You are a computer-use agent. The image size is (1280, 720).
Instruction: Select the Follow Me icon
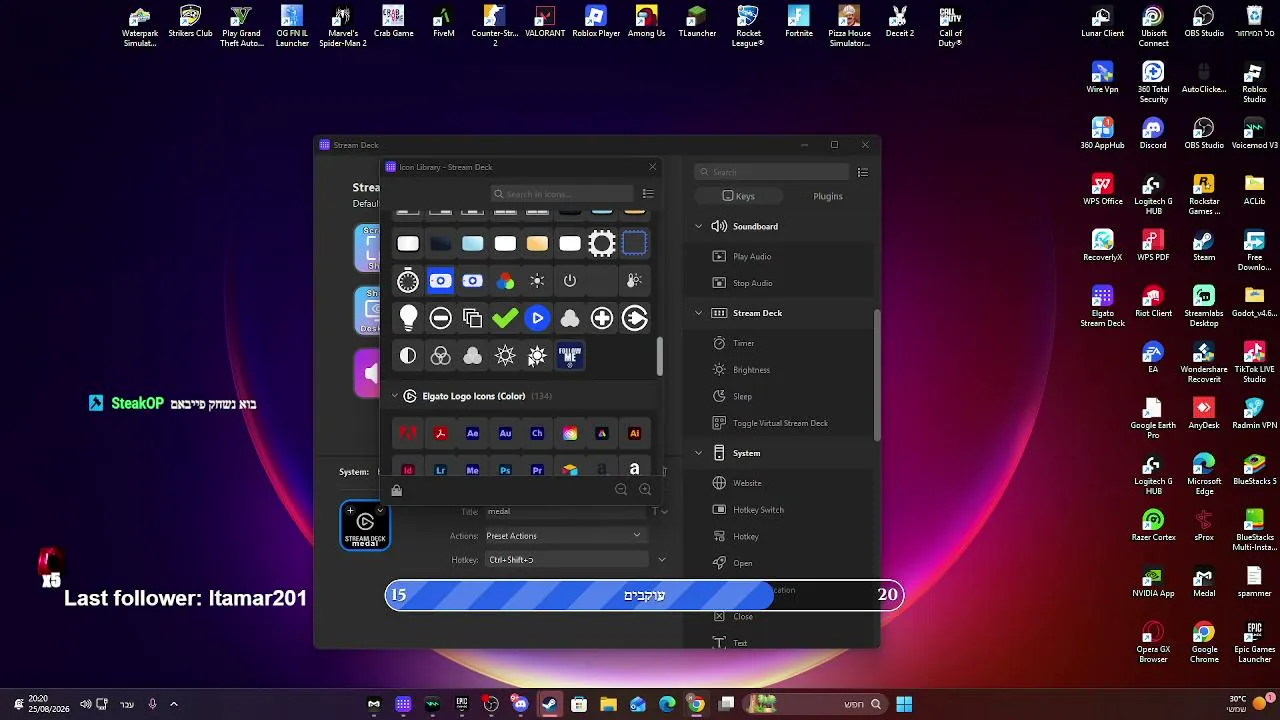[570, 355]
